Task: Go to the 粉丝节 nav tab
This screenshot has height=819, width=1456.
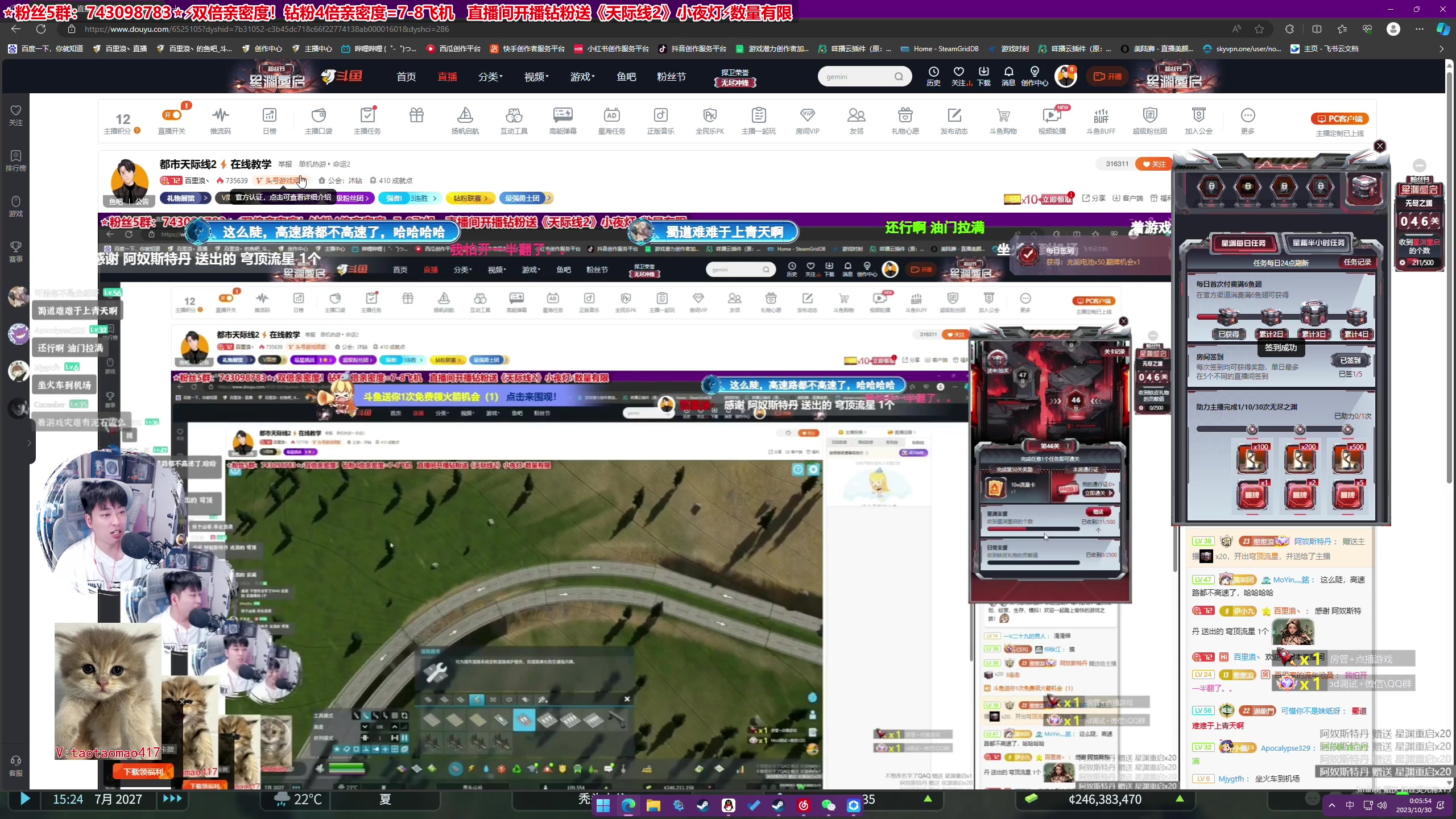Action: [x=672, y=77]
